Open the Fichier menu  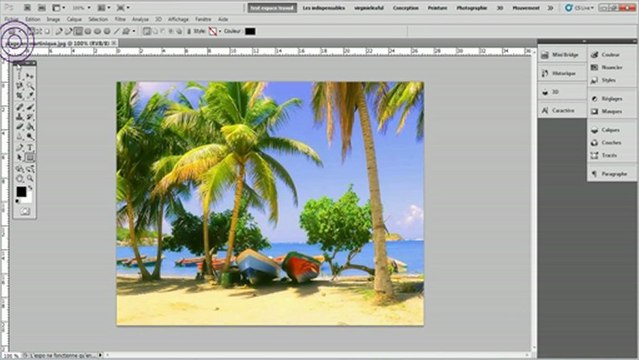tap(11, 19)
